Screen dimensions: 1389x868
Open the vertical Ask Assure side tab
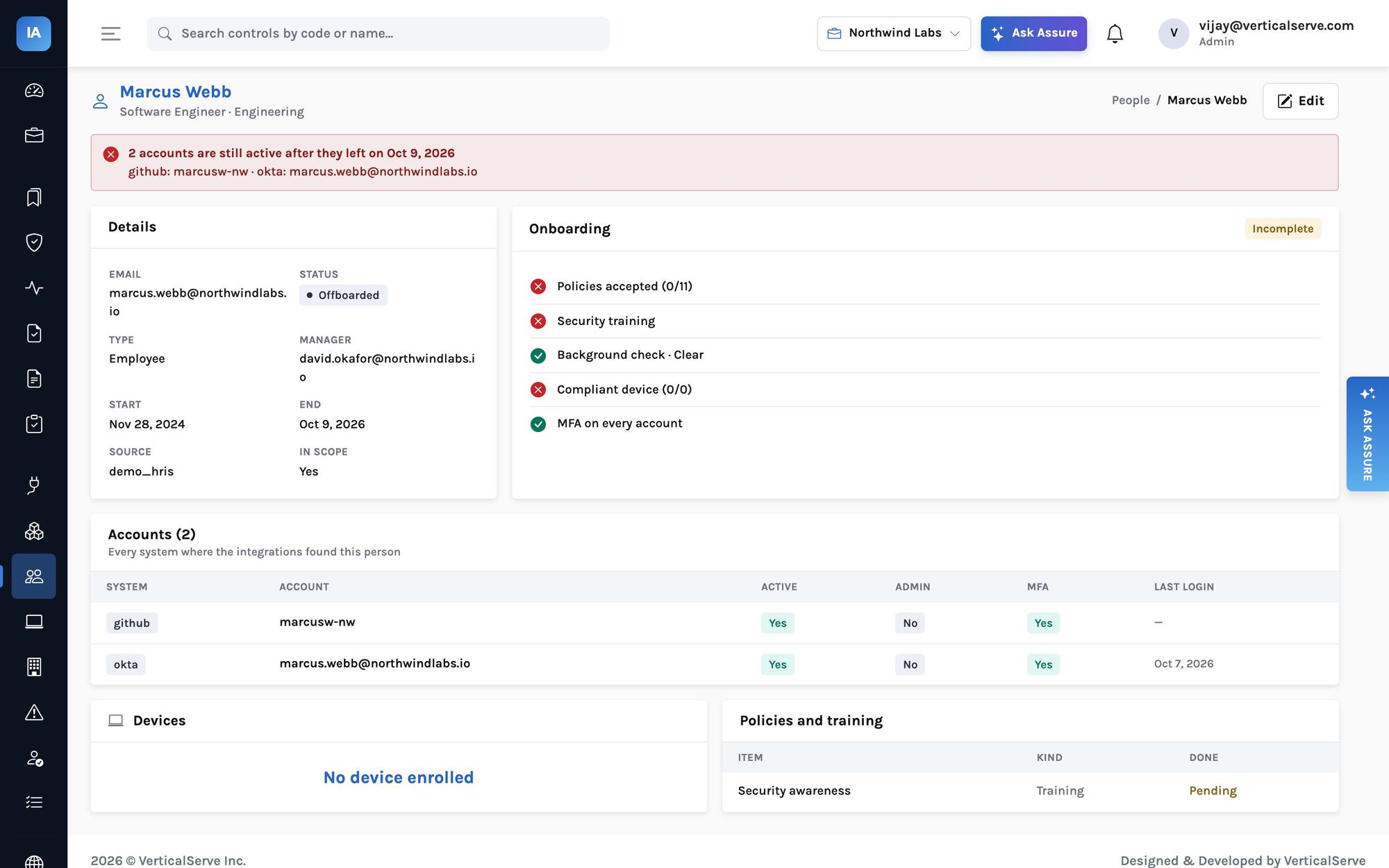(x=1367, y=434)
